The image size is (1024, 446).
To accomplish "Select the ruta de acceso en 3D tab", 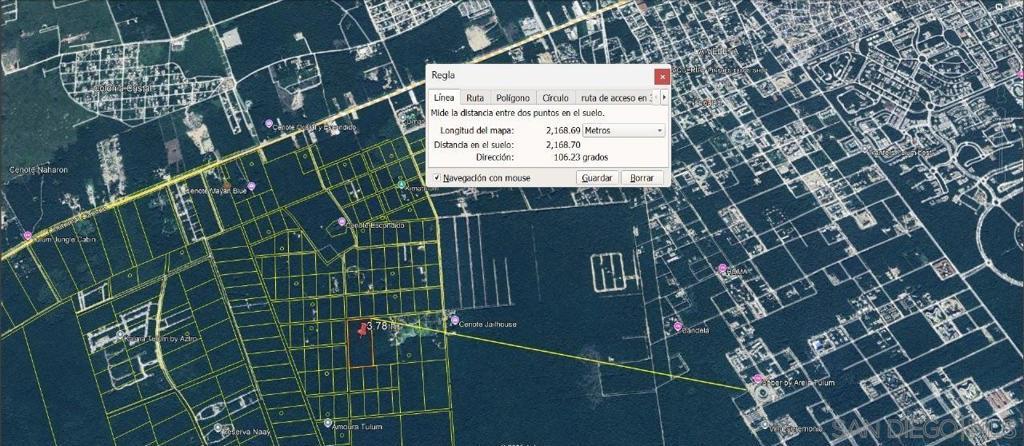I will [615, 98].
